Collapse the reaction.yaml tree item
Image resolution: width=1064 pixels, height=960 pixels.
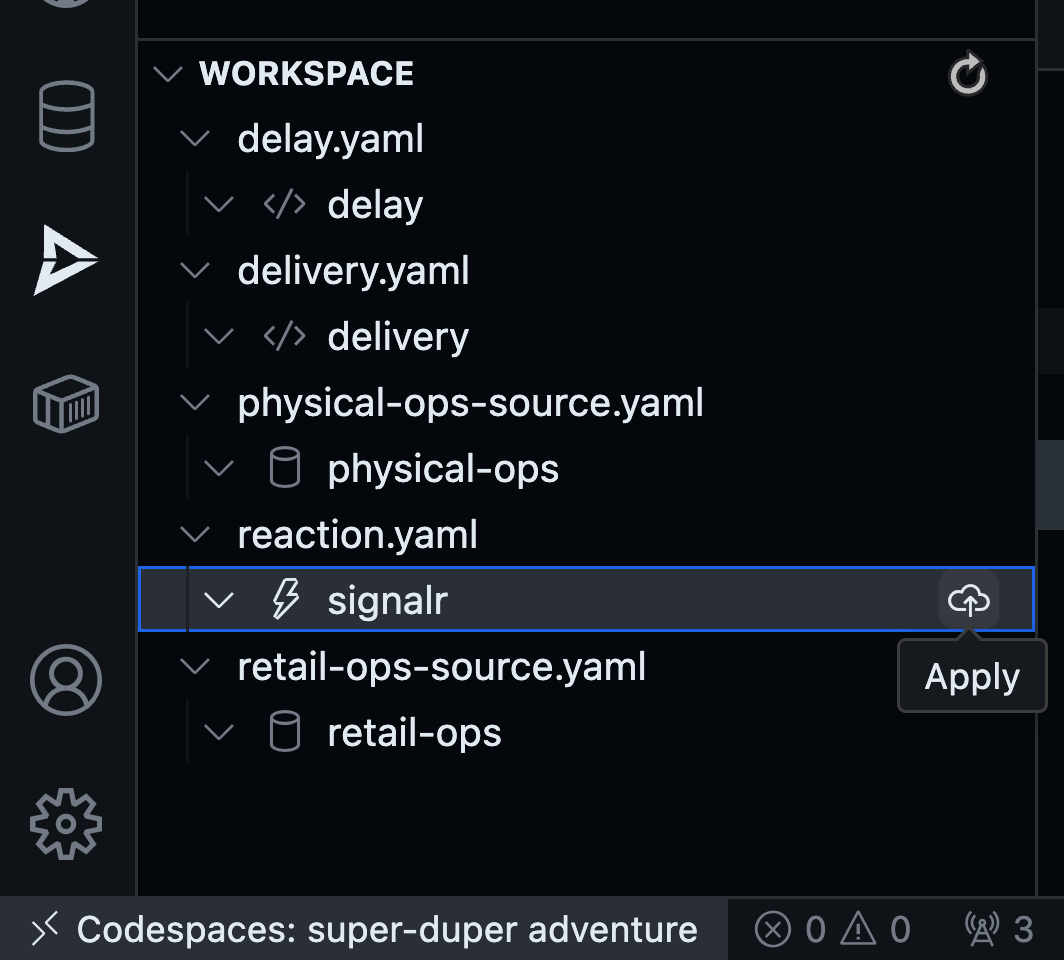[194, 534]
